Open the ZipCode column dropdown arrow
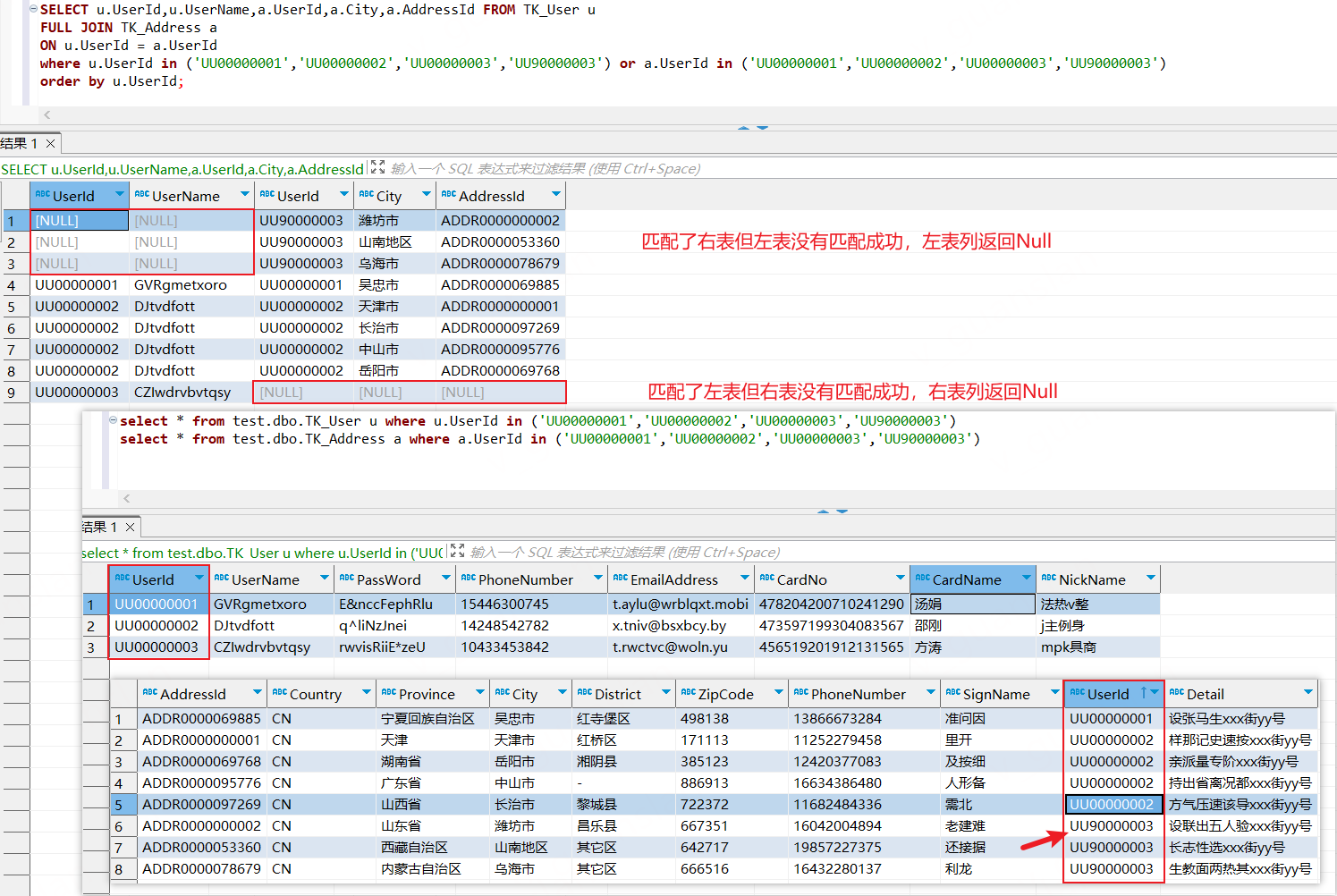 tap(778, 693)
